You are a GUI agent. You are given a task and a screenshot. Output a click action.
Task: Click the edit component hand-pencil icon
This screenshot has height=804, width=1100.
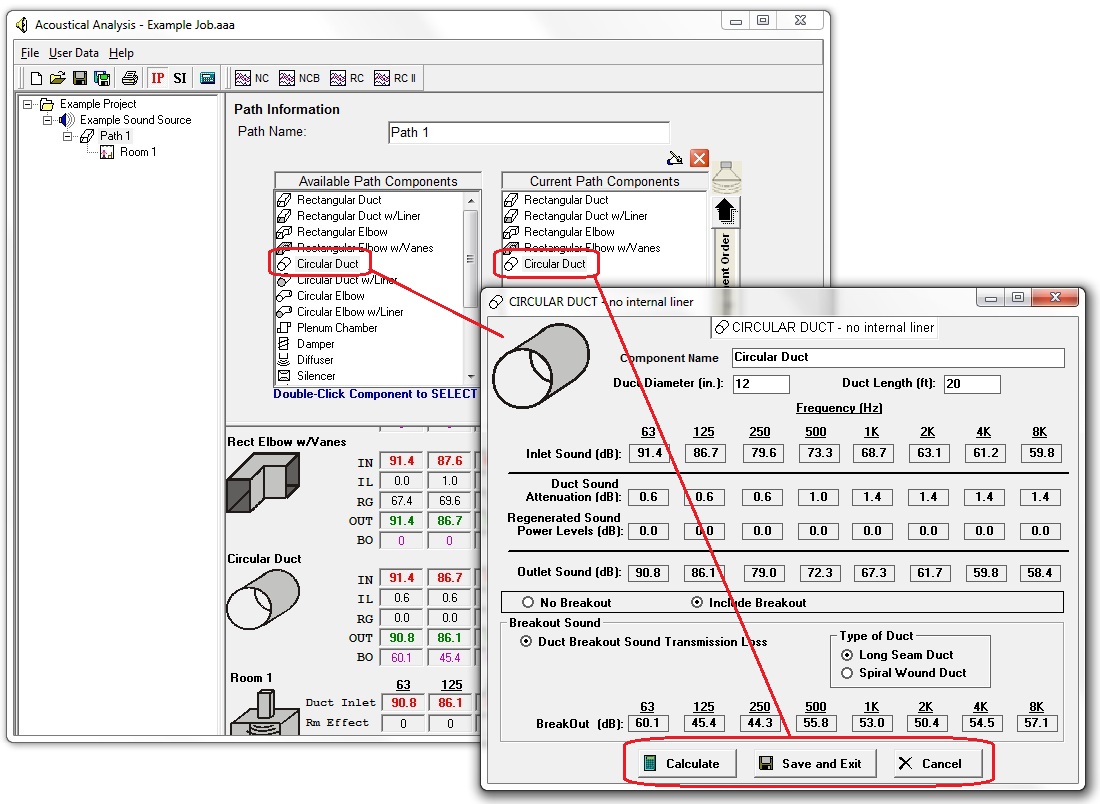(675, 158)
